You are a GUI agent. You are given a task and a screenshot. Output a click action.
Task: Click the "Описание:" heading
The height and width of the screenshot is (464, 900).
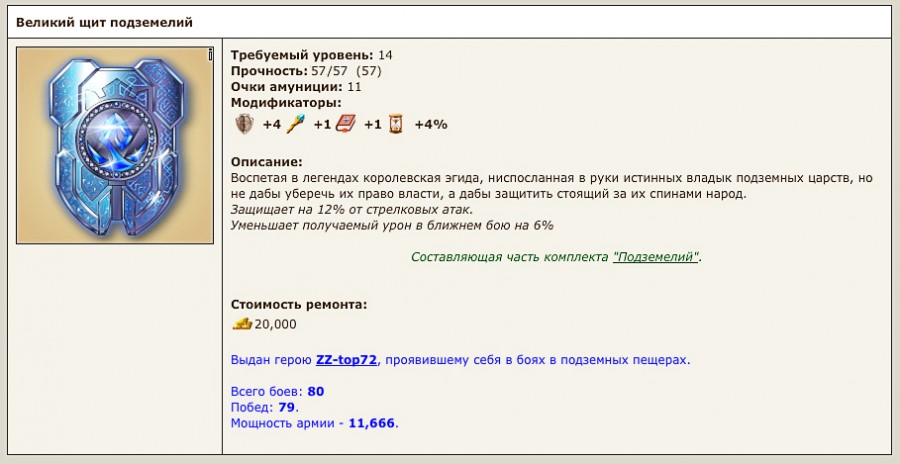[x=266, y=163]
